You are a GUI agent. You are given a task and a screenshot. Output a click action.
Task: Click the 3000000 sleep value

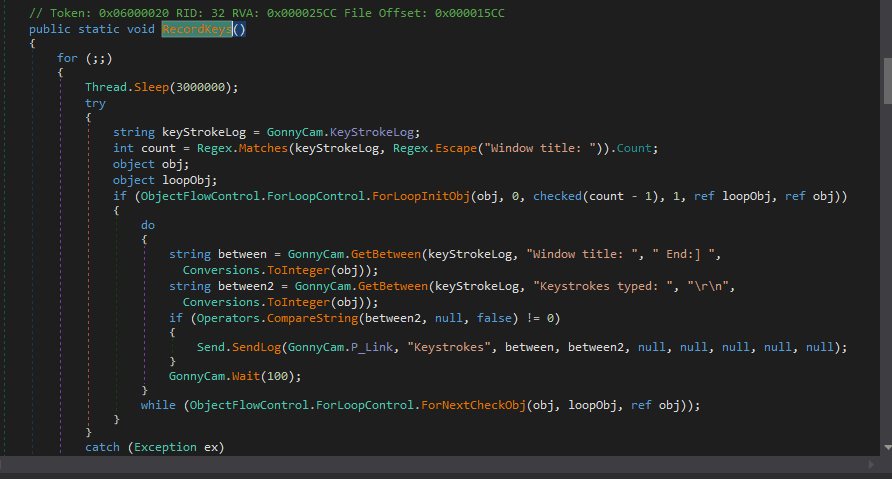(x=201, y=87)
